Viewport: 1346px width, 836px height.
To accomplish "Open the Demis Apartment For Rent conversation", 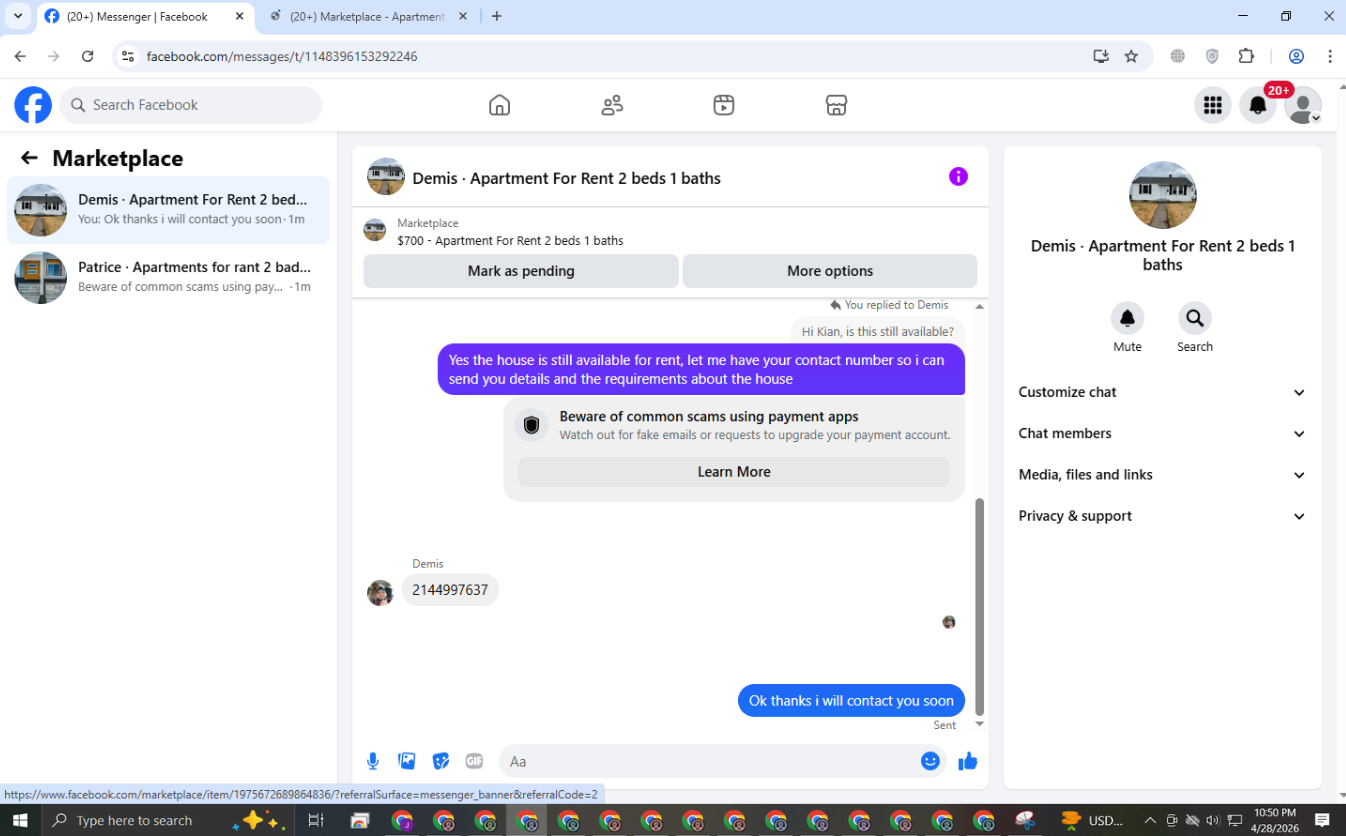I will tap(168, 210).
